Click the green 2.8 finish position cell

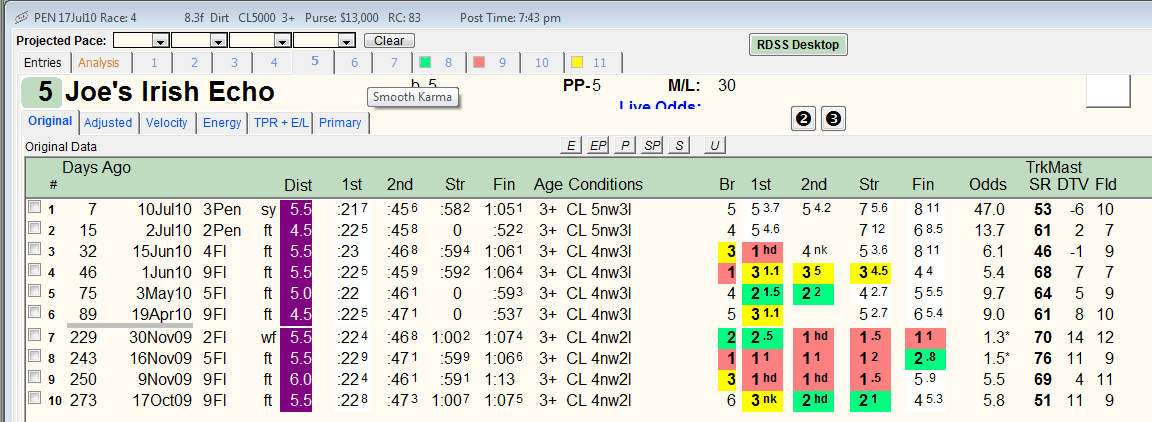923,357
